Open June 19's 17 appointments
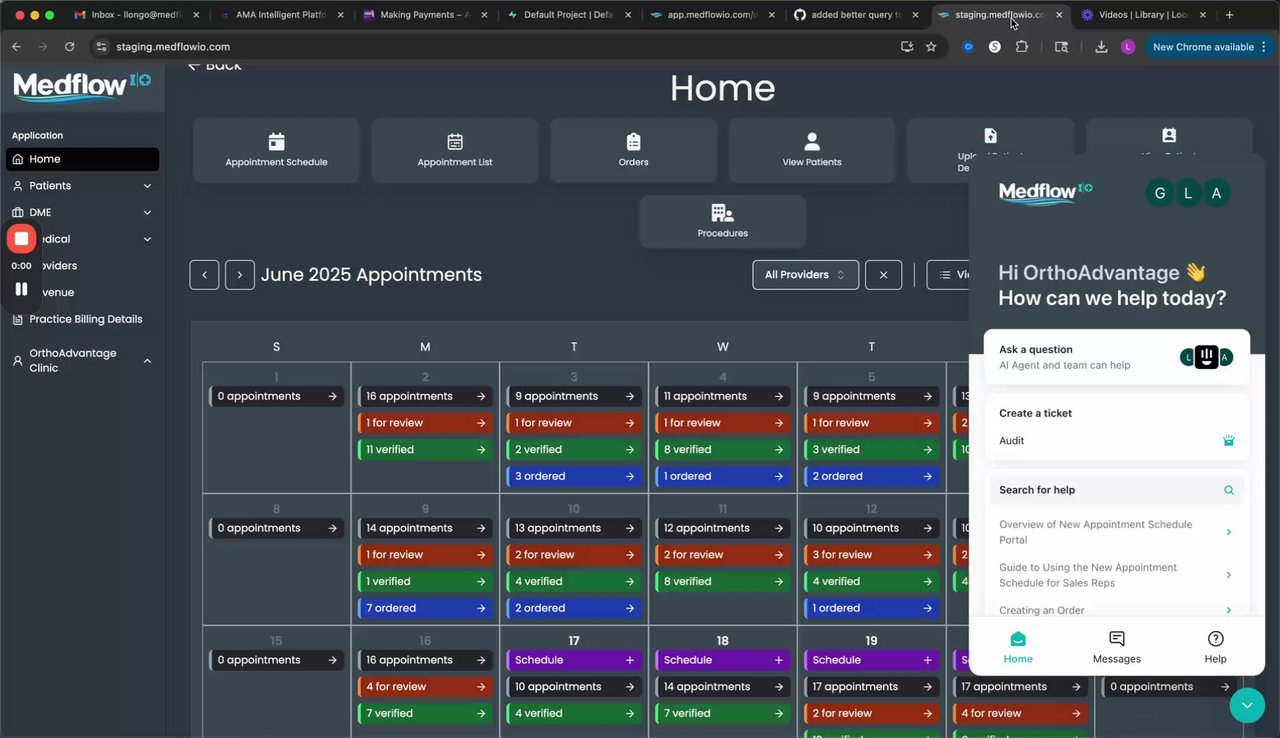1280x738 pixels. [871, 687]
